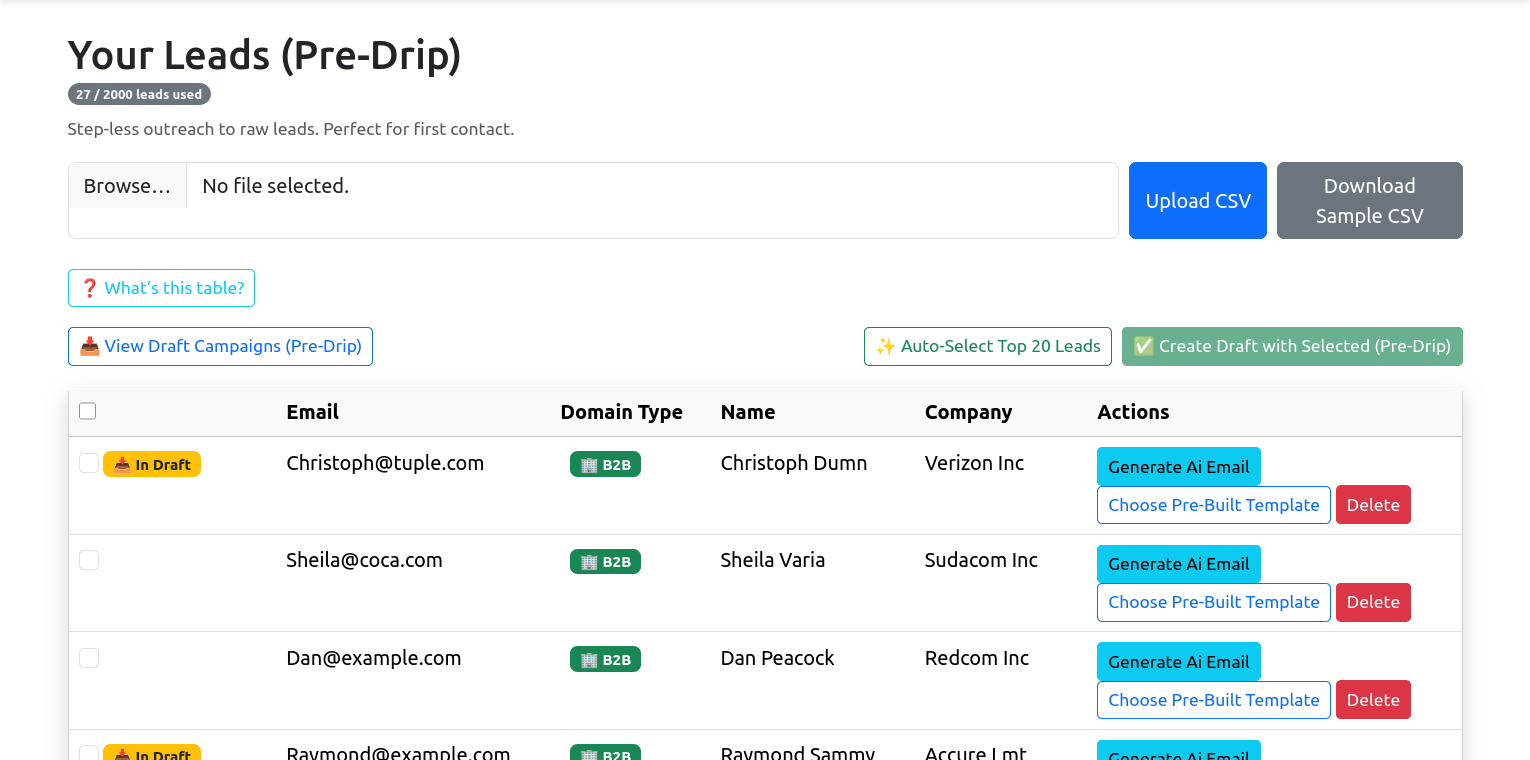Choose Pre-Built Template for Sheila Varia
1530x760 pixels.
click(1213, 602)
